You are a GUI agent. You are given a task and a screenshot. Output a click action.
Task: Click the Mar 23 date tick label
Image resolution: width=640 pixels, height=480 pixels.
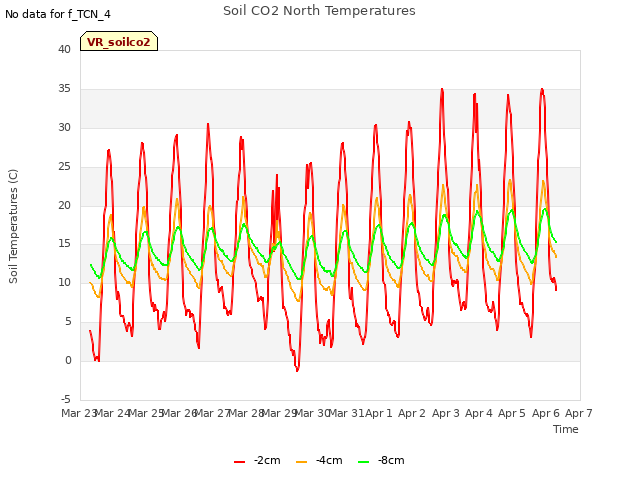[x=79, y=413]
